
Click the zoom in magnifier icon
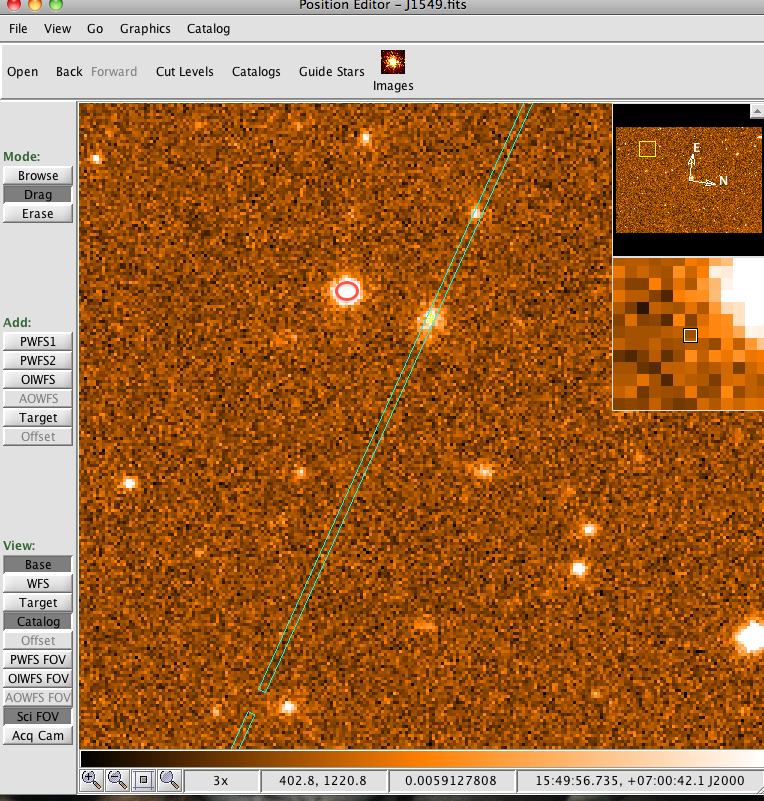[x=91, y=778]
